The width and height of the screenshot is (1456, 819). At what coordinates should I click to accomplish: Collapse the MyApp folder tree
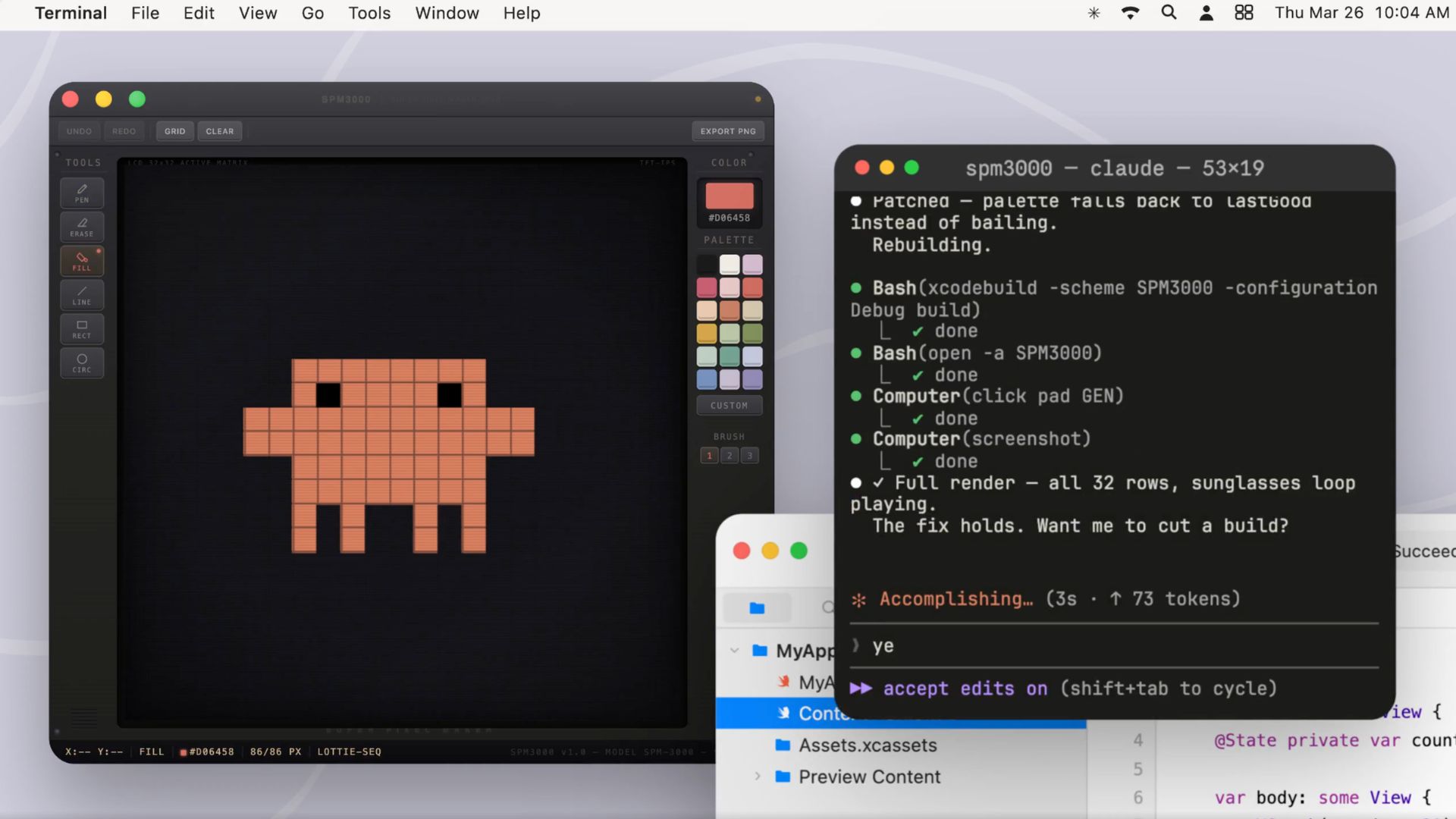pyautogui.click(x=734, y=651)
